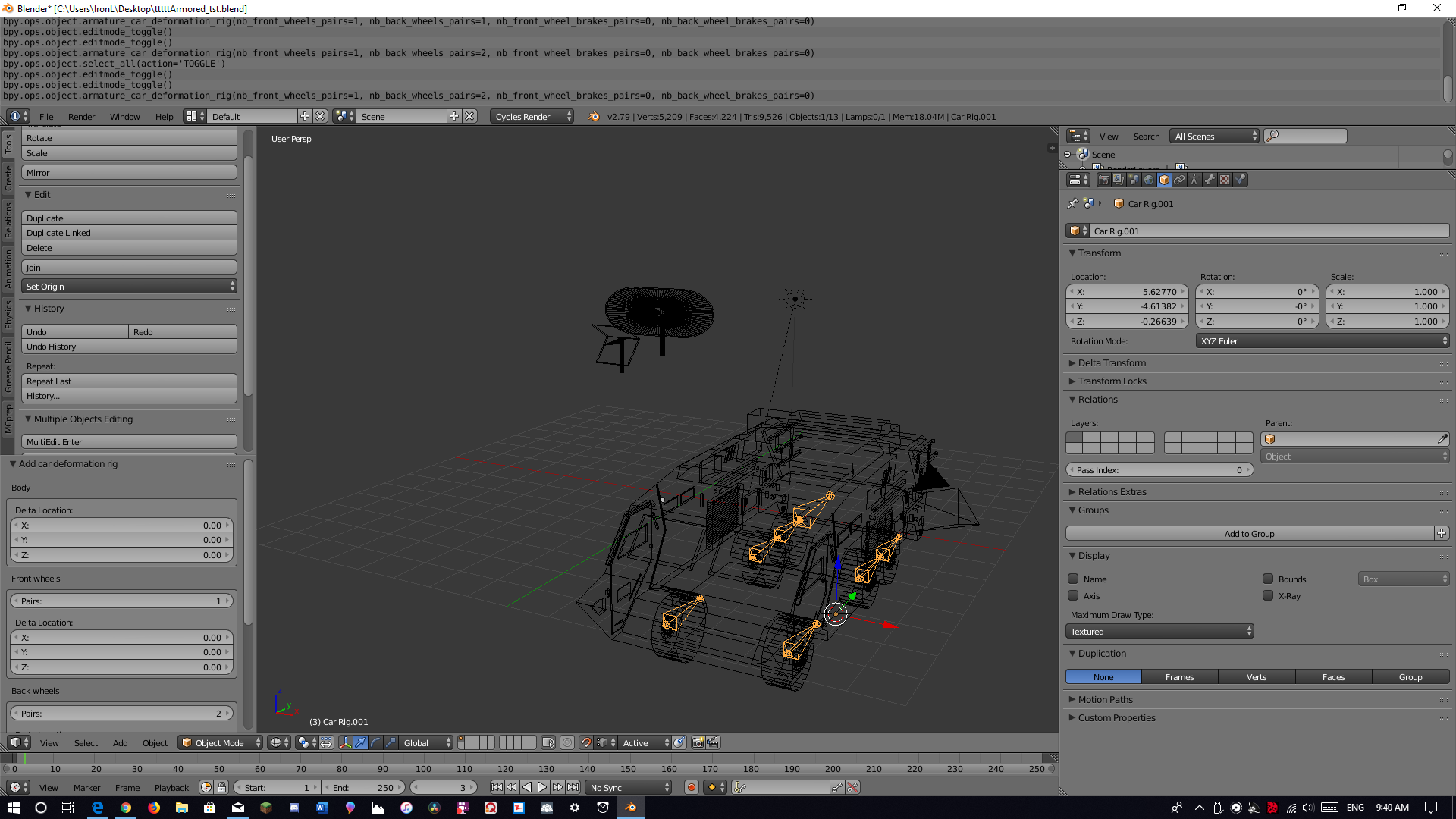This screenshot has height=819, width=1456.
Task: Switch to the Bone properties tab
Action: click(1210, 180)
